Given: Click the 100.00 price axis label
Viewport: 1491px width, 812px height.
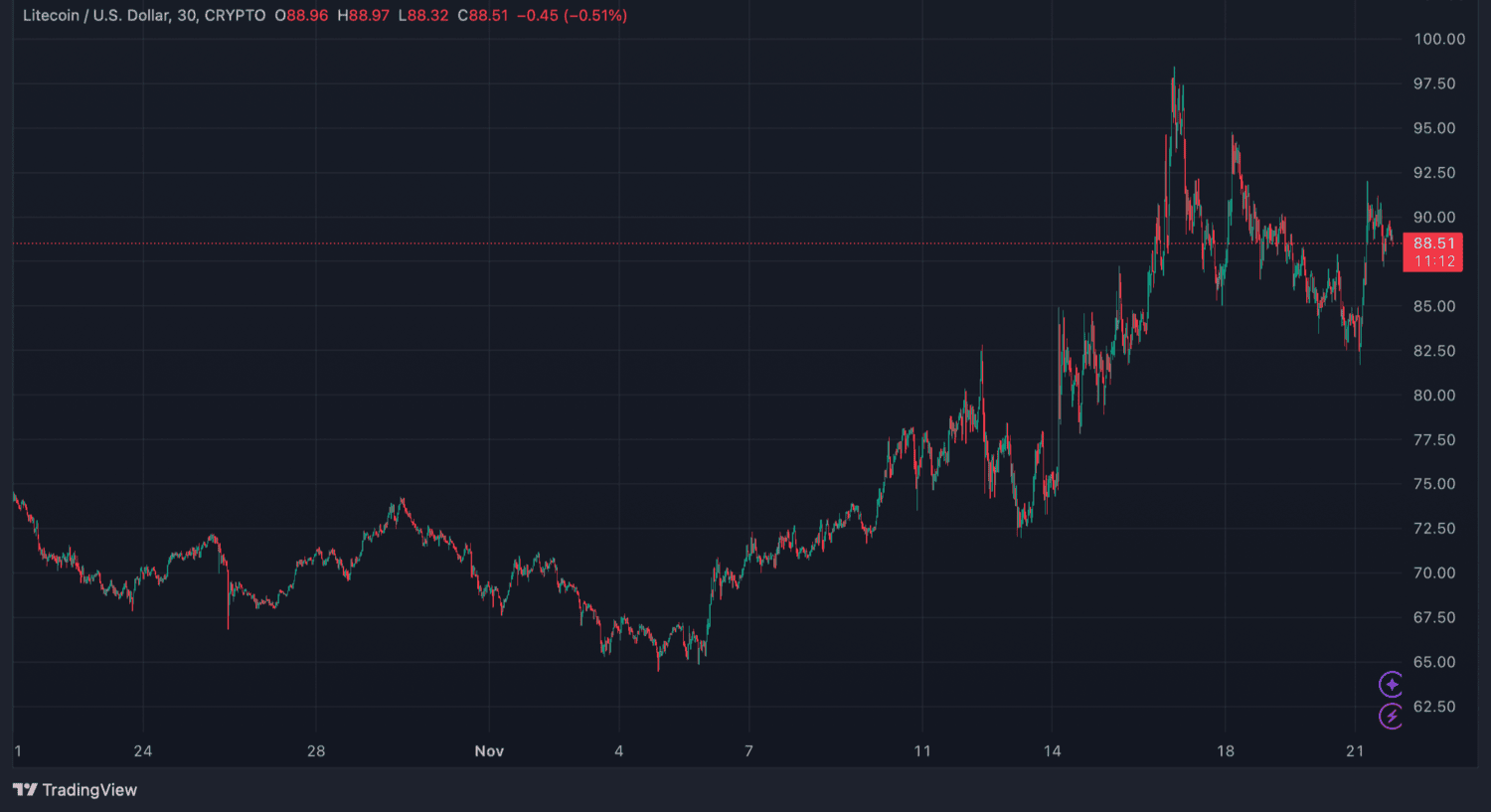Looking at the screenshot, I should (1438, 39).
